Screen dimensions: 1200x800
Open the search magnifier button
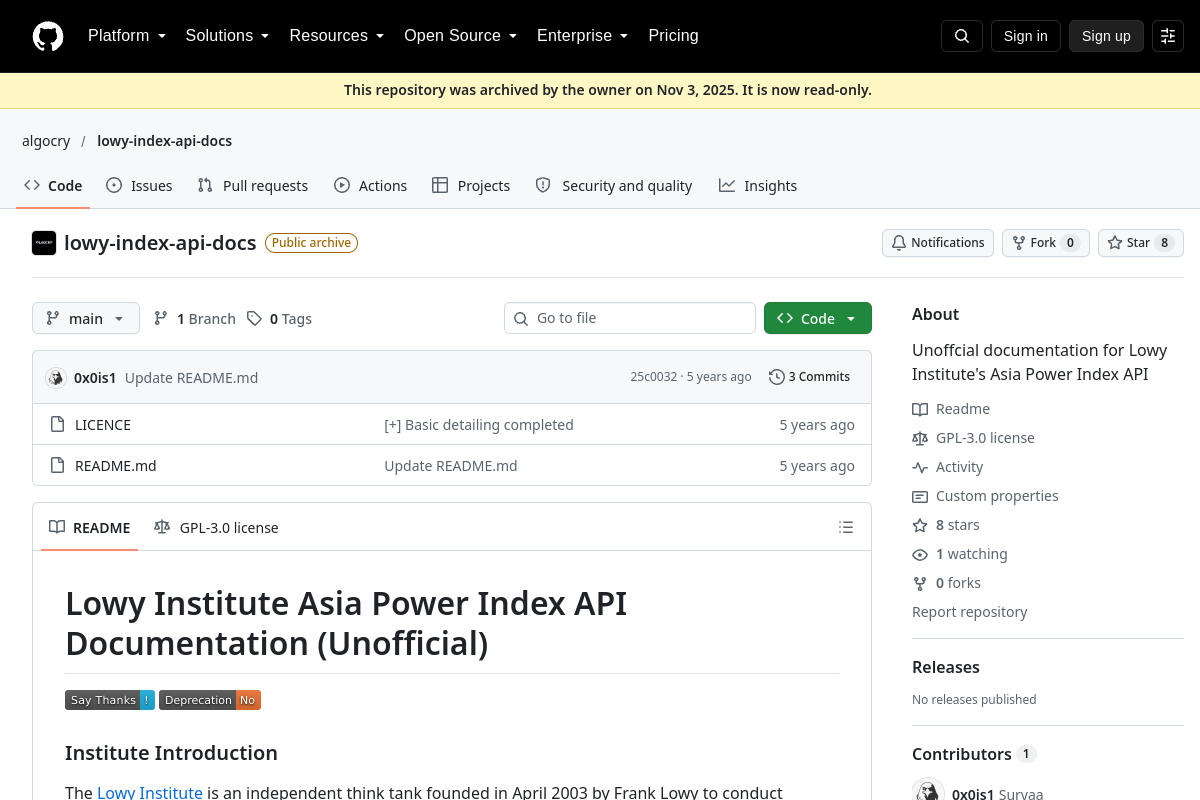(962, 36)
